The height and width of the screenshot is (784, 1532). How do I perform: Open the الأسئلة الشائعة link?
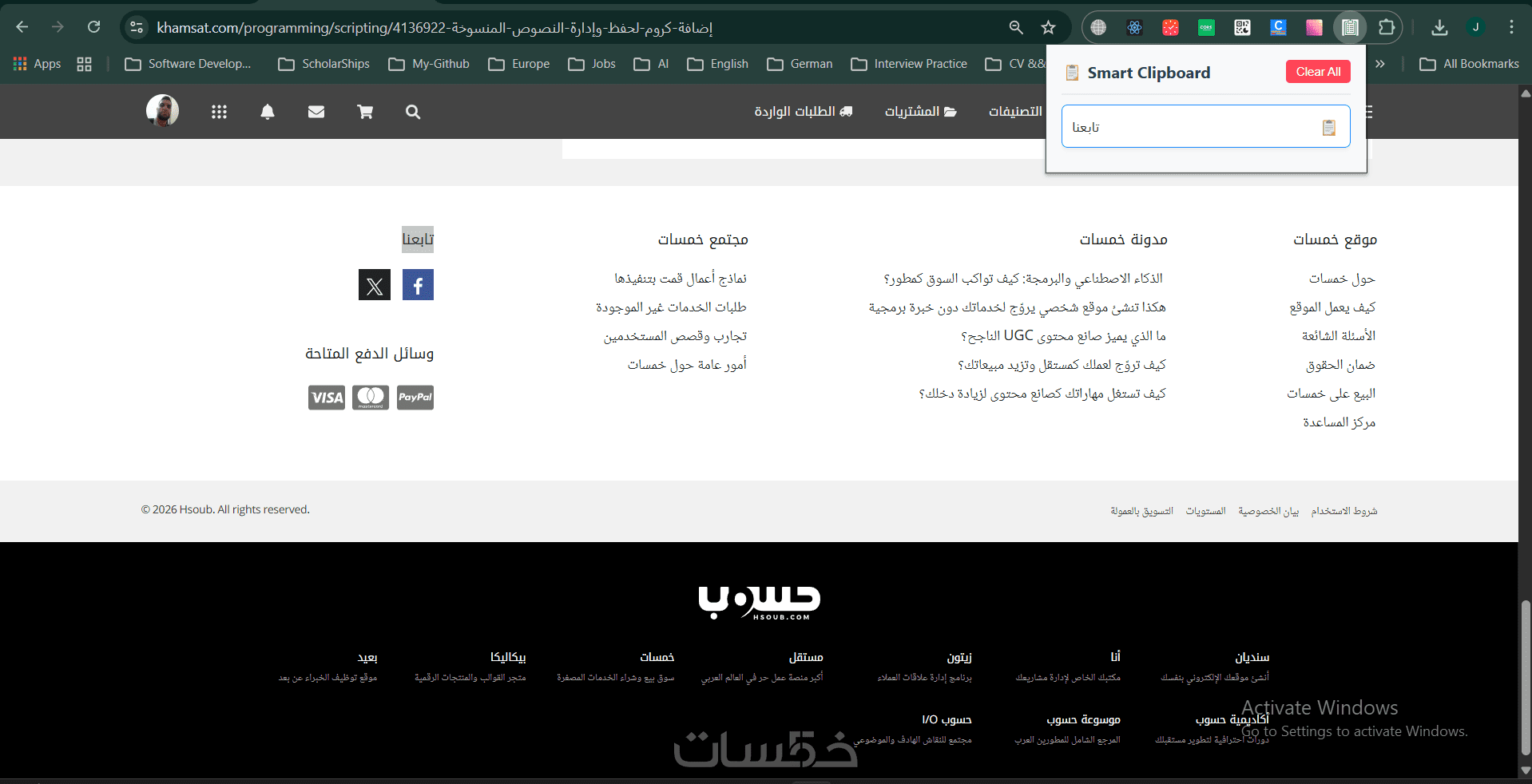pyautogui.click(x=1339, y=336)
